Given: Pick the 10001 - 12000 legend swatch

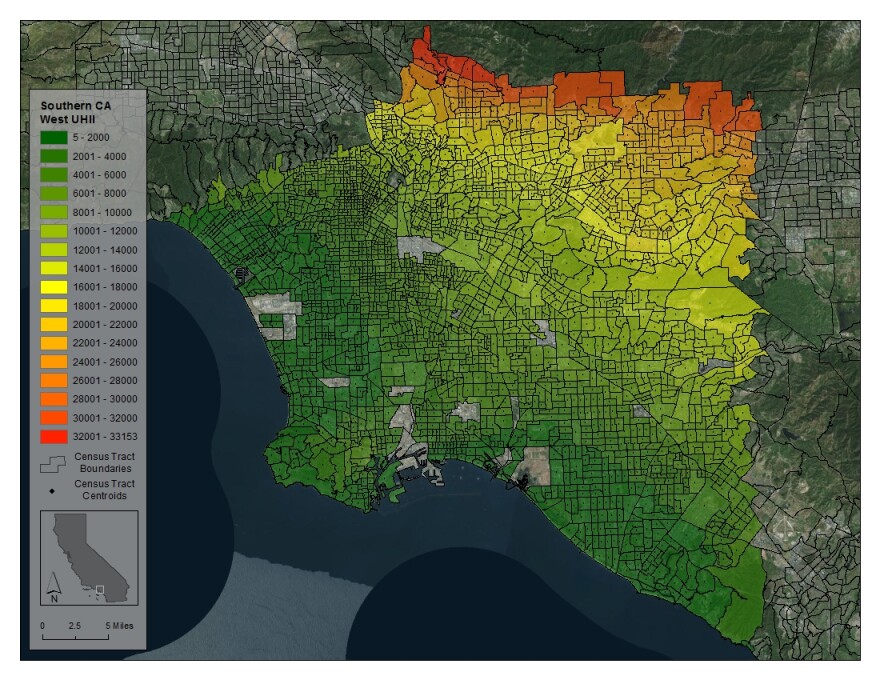Looking at the screenshot, I should [x=54, y=231].
